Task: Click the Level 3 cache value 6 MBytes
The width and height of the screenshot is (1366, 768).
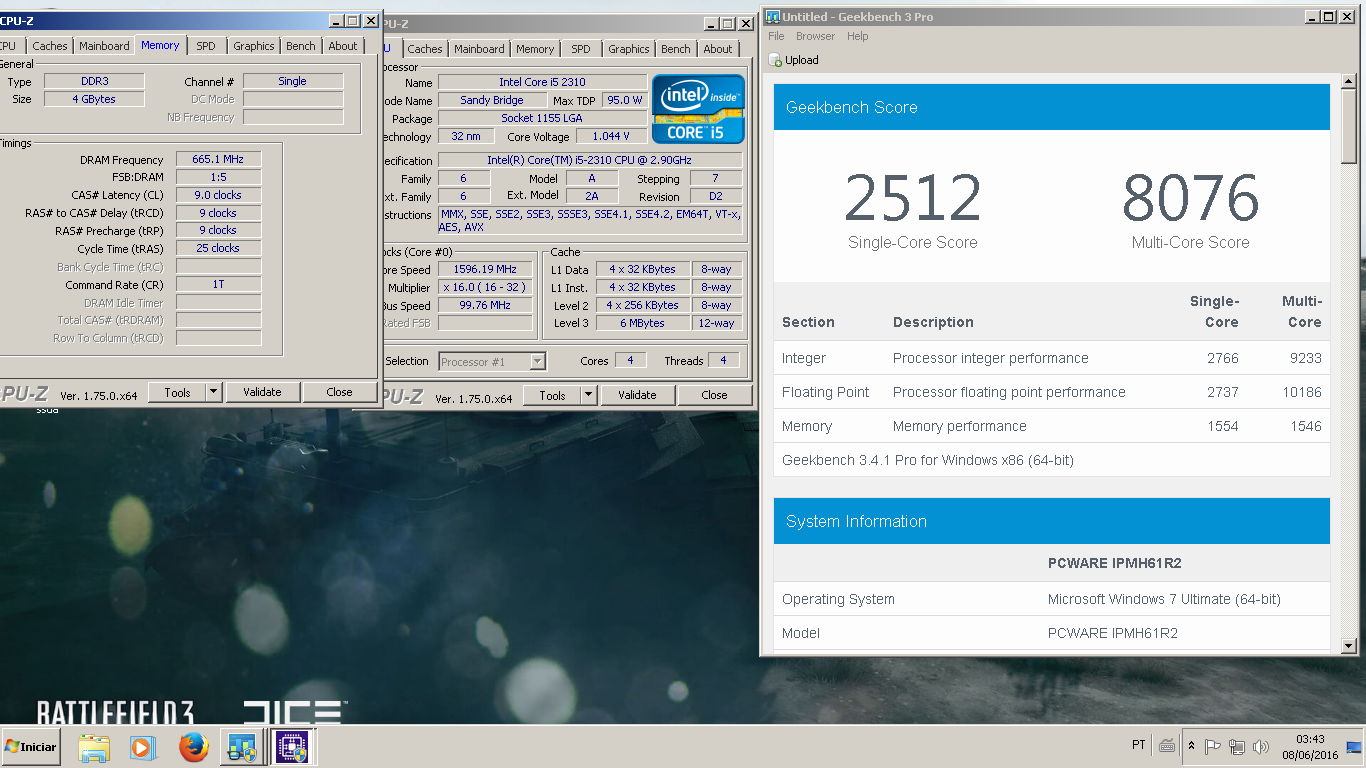Action: [x=644, y=323]
